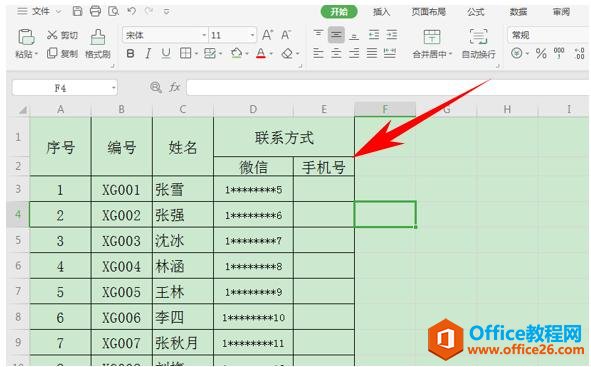Screen dimensions: 591x367
Task: Switch to the 公式 tab
Action: [x=476, y=12]
